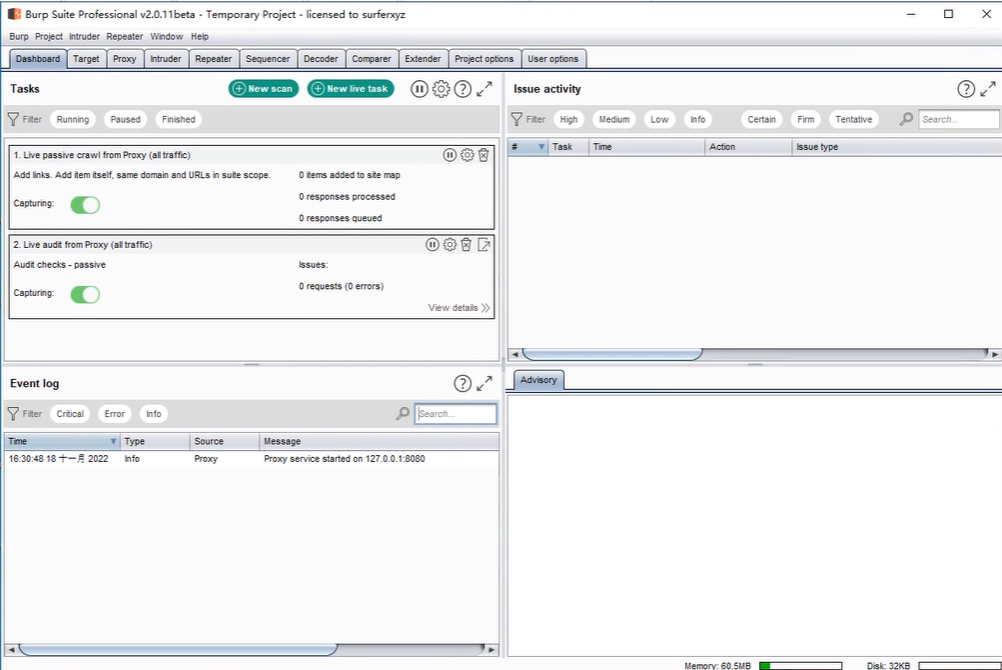
Task: Toggle Capturing switch for Live passive crawl
Action: click(85, 205)
